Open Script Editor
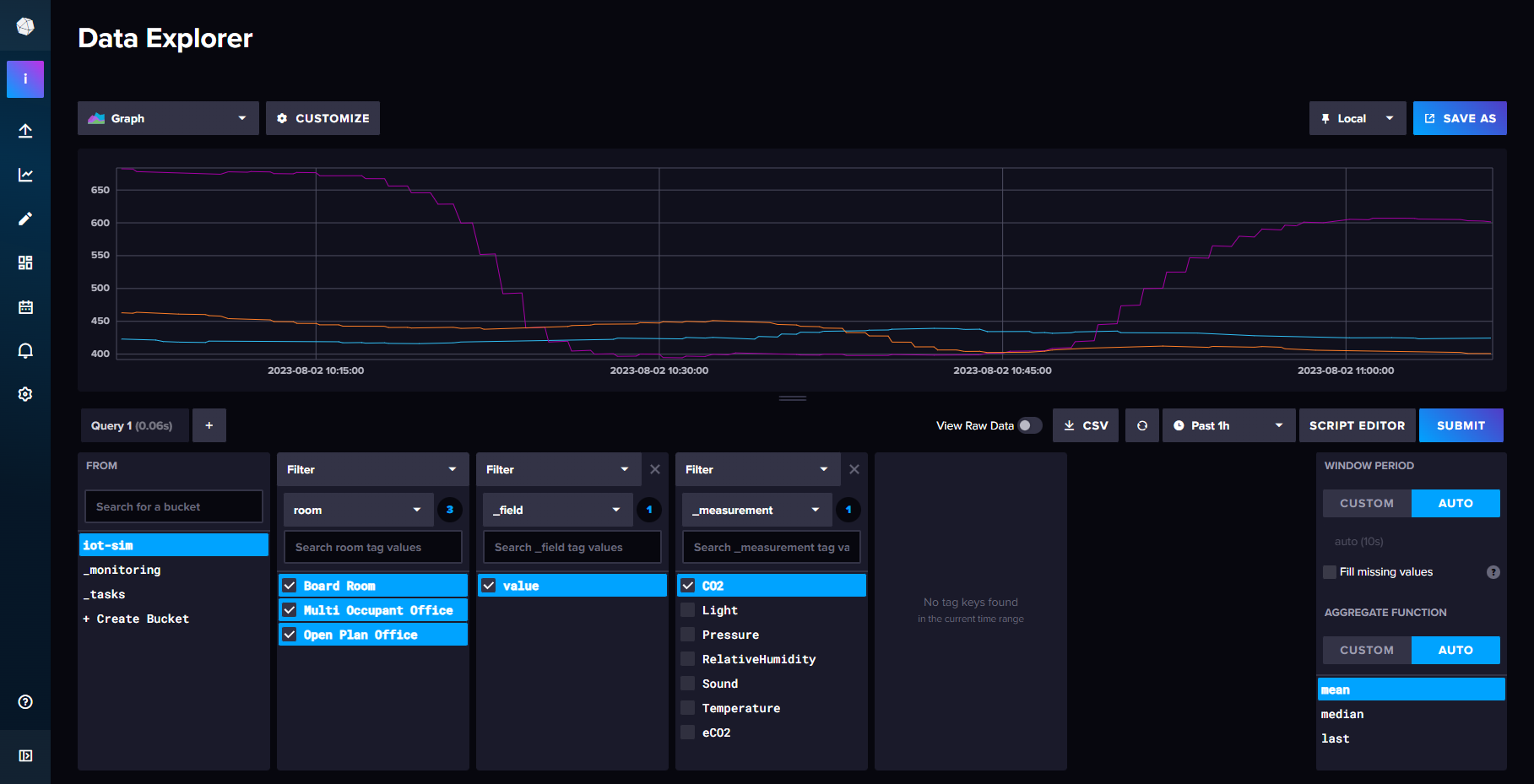The height and width of the screenshot is (784, 1534). point(1357,425)
